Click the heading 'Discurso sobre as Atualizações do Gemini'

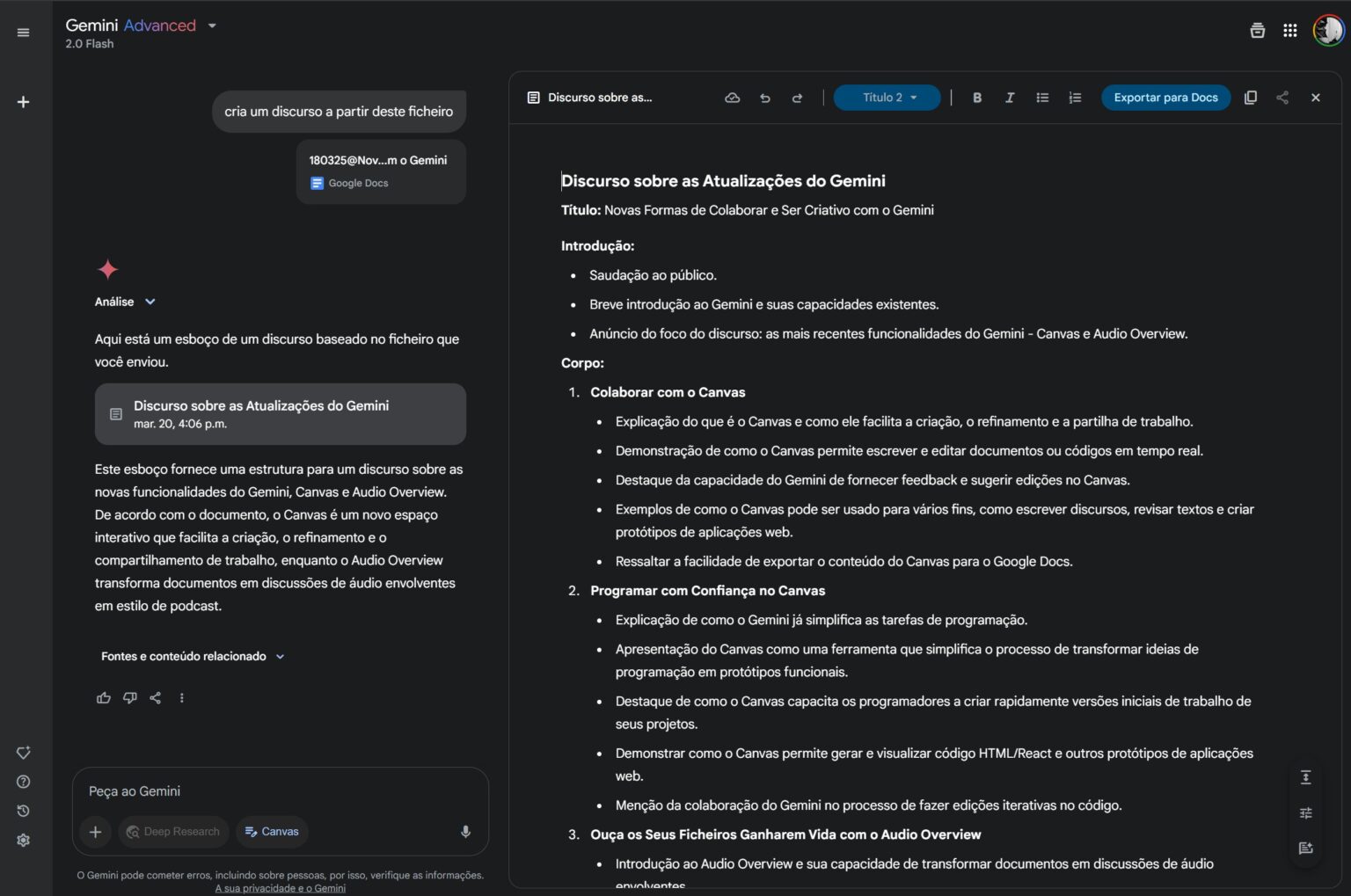click(x=723, y=181)
